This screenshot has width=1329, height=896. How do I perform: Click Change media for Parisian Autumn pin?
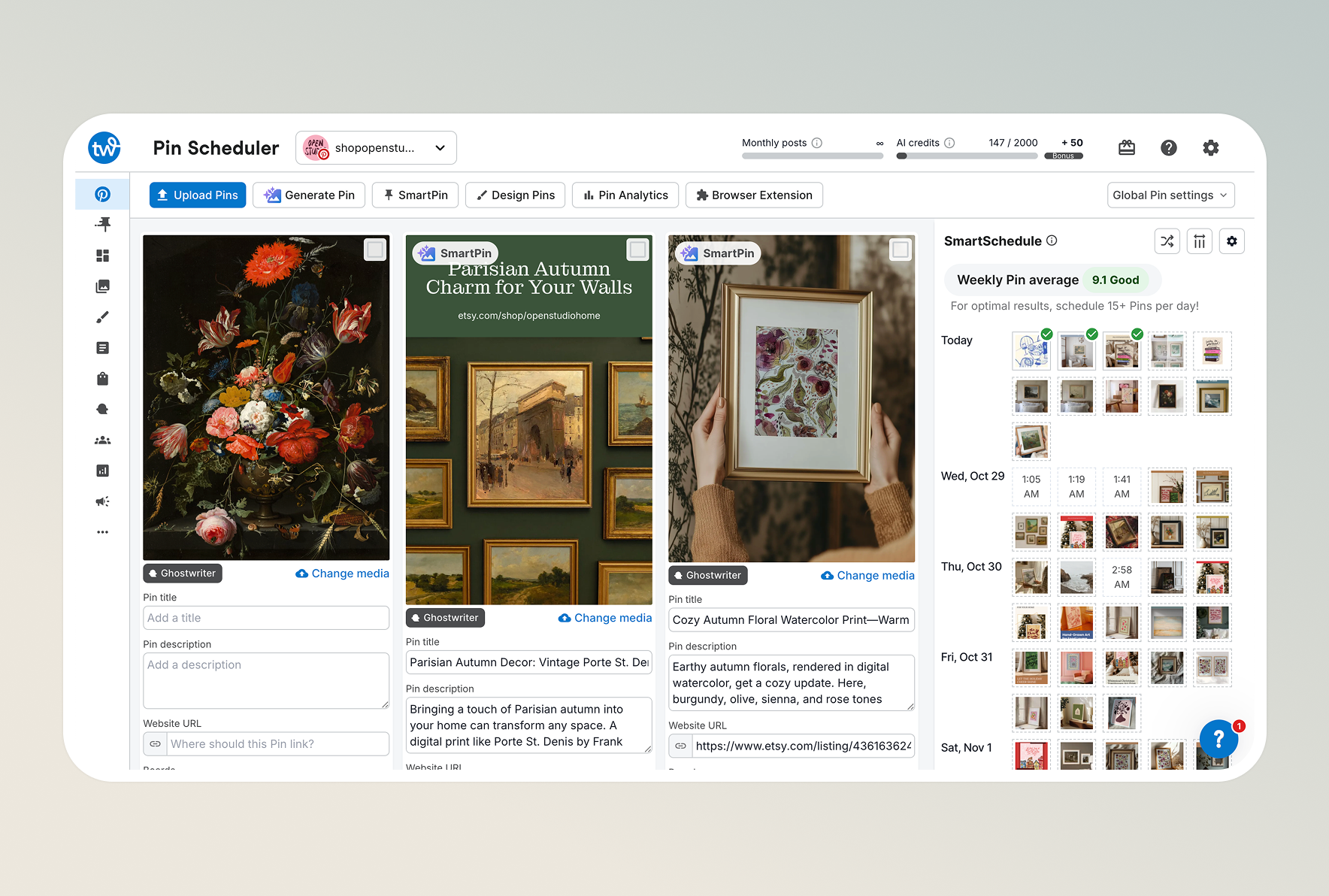click(605, 618)
